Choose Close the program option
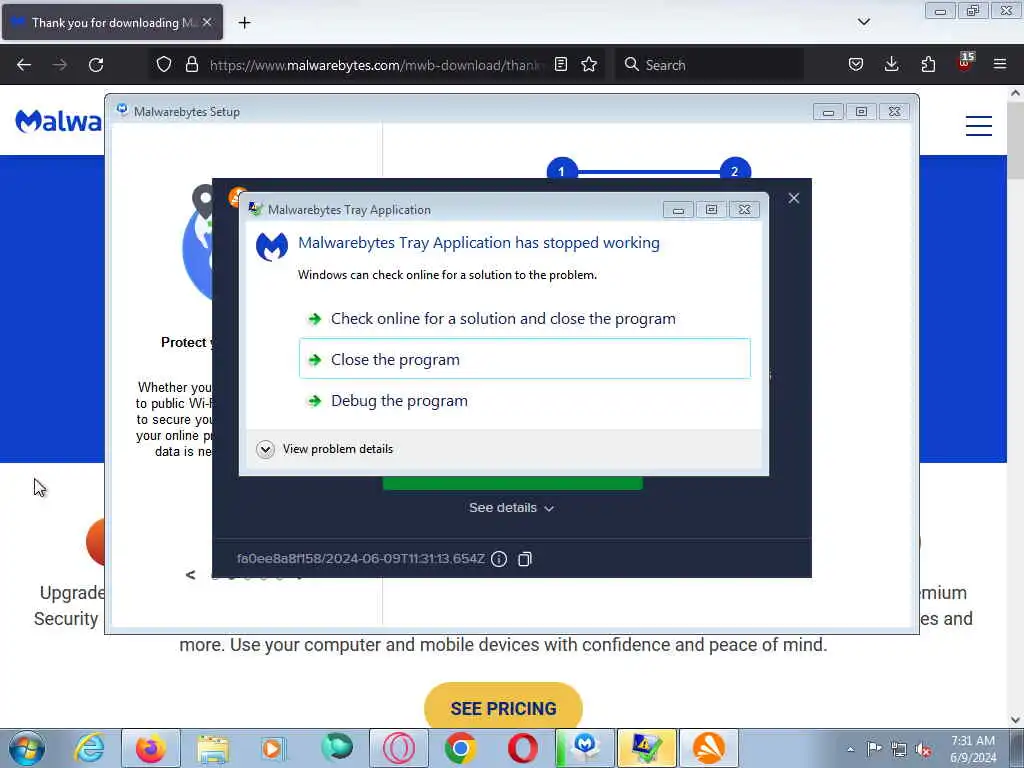1024x768 pixels. tap(525, 359)
